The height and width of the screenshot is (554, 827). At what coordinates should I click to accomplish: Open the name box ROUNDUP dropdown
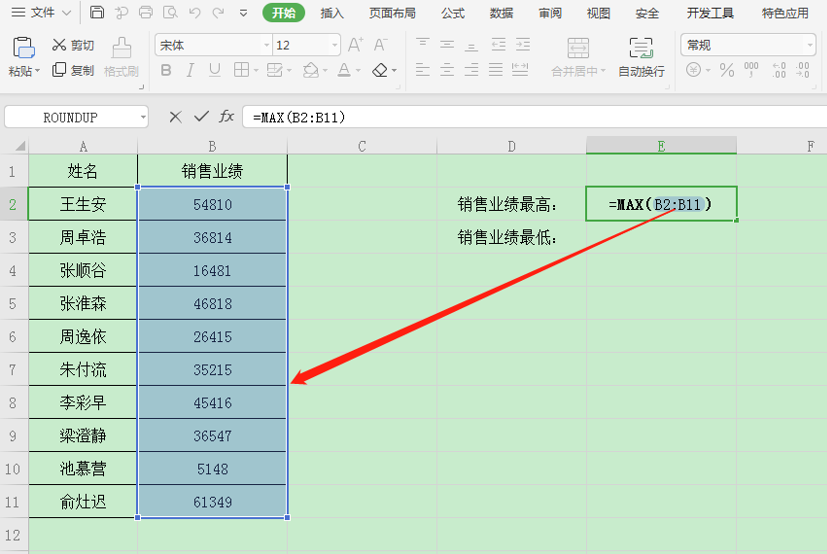pos(143,117)
